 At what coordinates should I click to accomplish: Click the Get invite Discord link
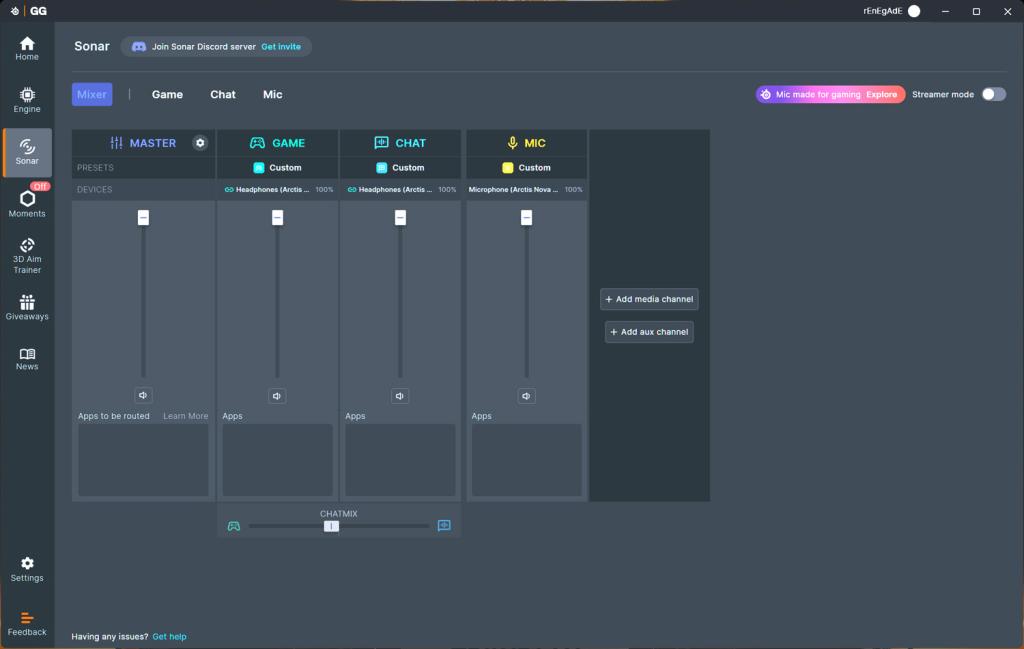(x=281, y=47)
